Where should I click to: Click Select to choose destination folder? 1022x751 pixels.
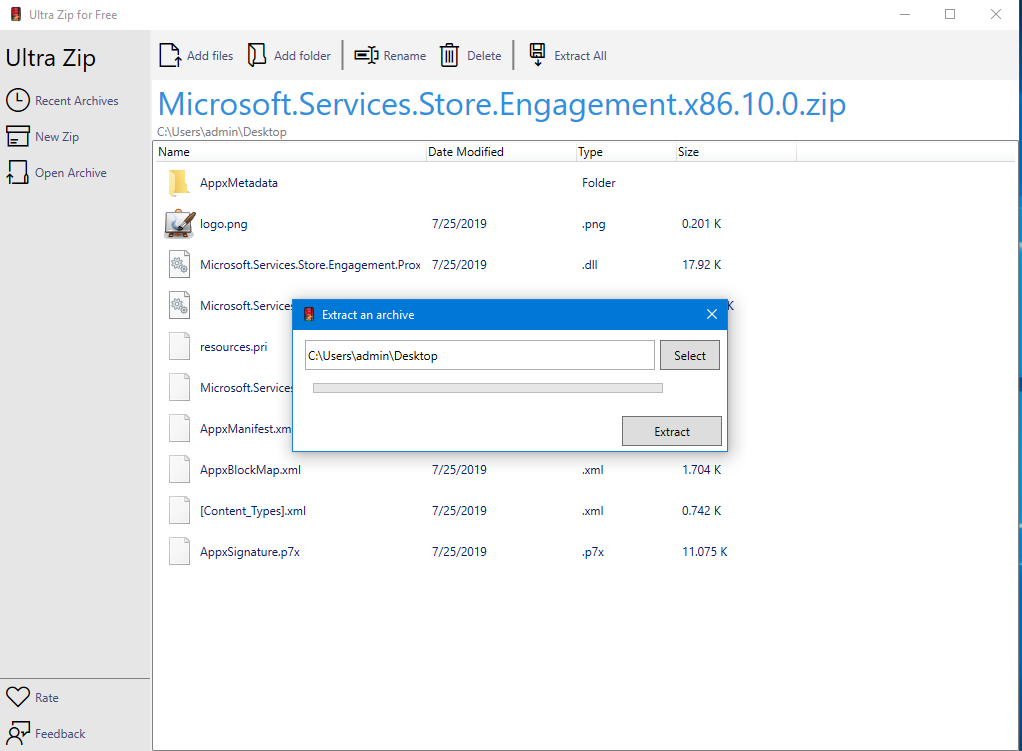(689, 355)
